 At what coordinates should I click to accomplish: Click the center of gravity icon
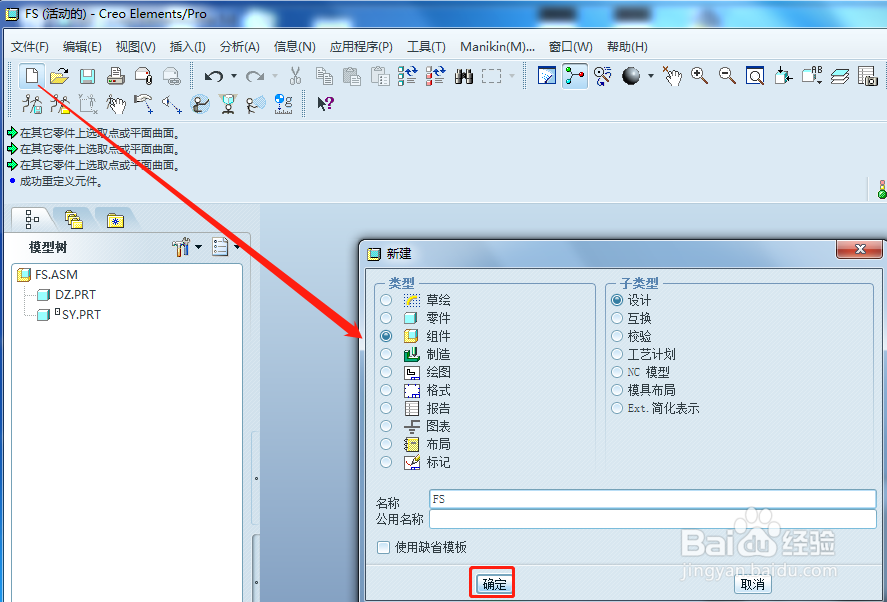[x=283, y=104]
